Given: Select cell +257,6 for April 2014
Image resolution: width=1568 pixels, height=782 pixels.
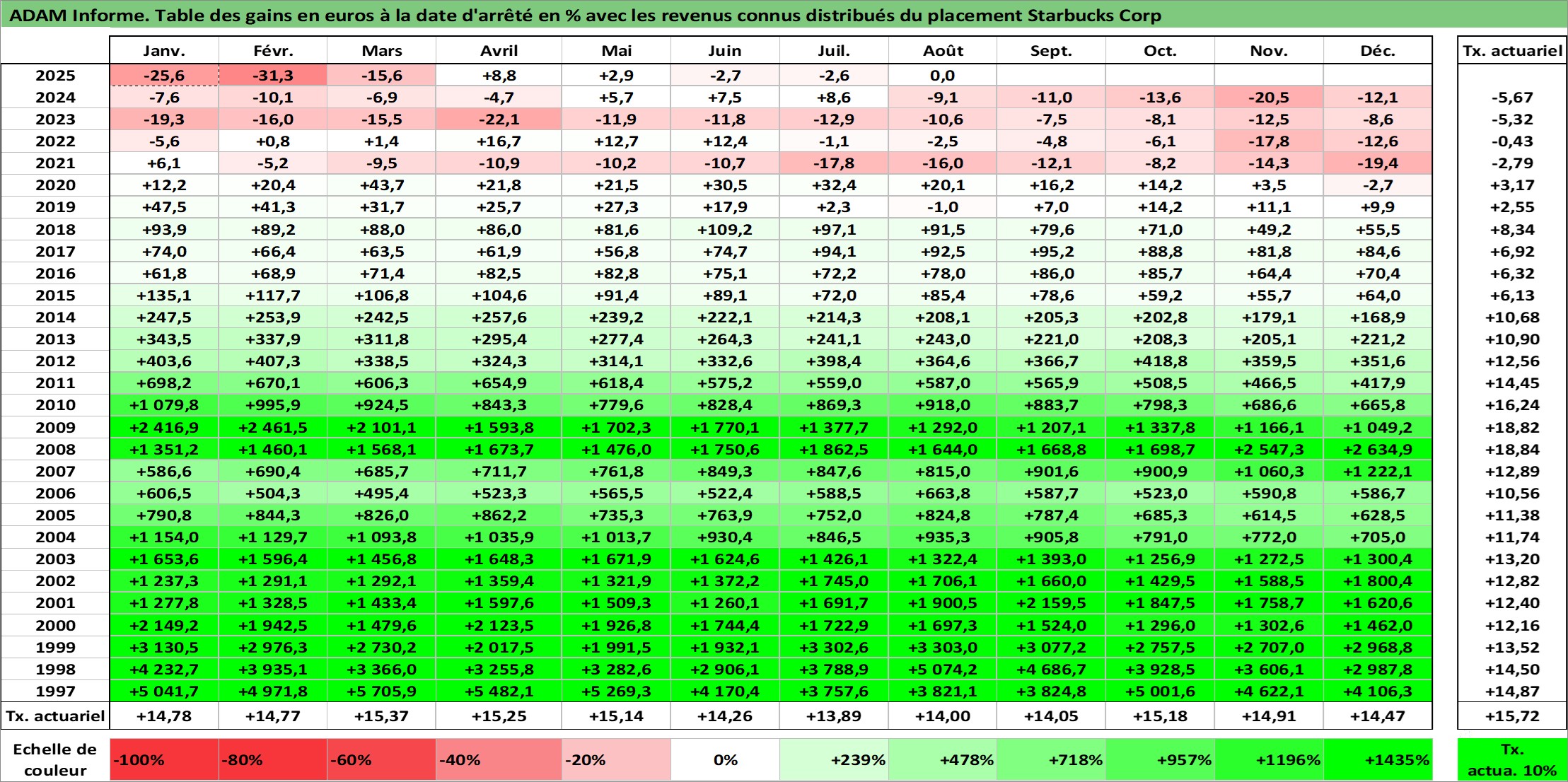Looking at the screenshot, I should point(499,317).
